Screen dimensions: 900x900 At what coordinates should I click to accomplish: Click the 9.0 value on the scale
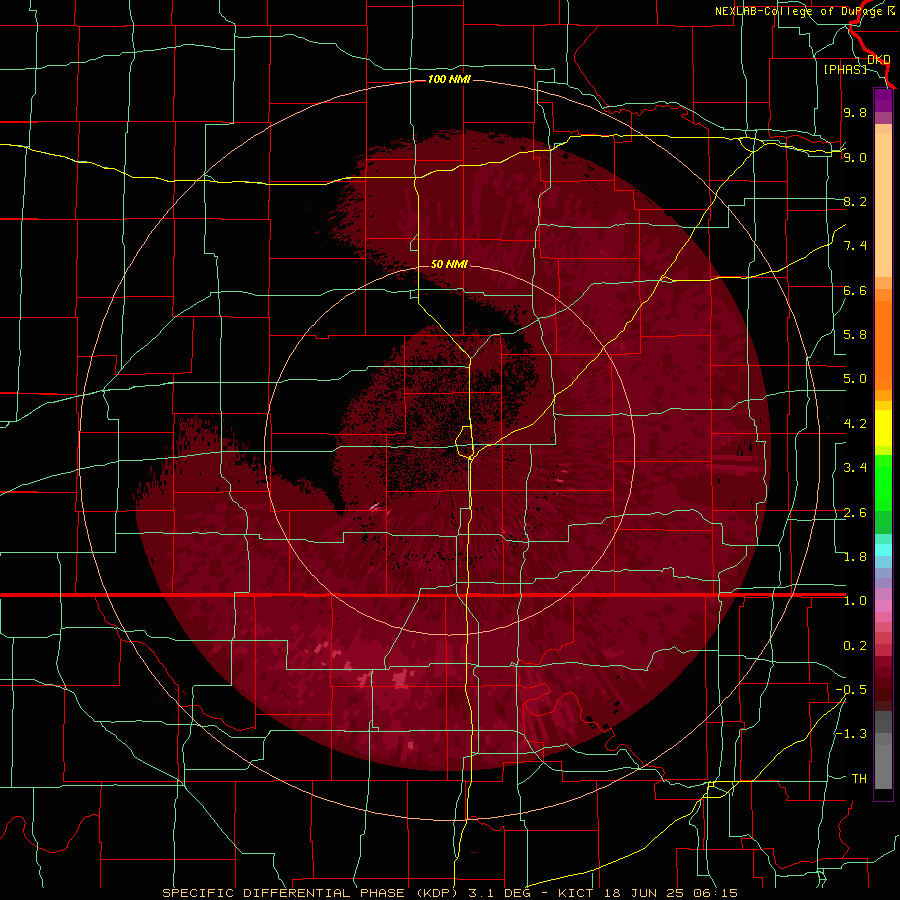point(855,157)
